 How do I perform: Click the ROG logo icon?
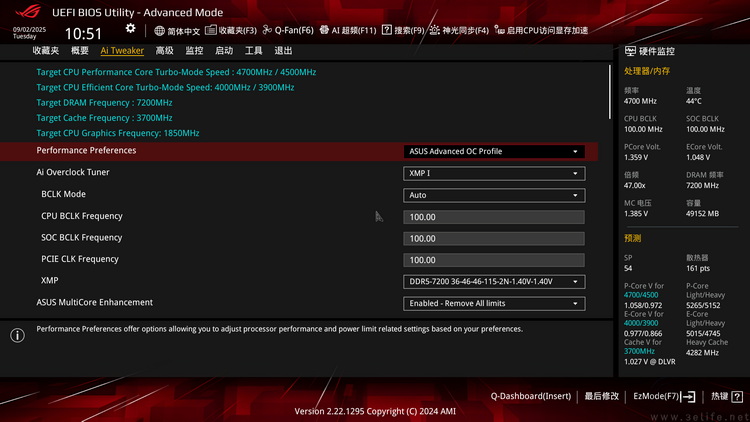point(28,11)
